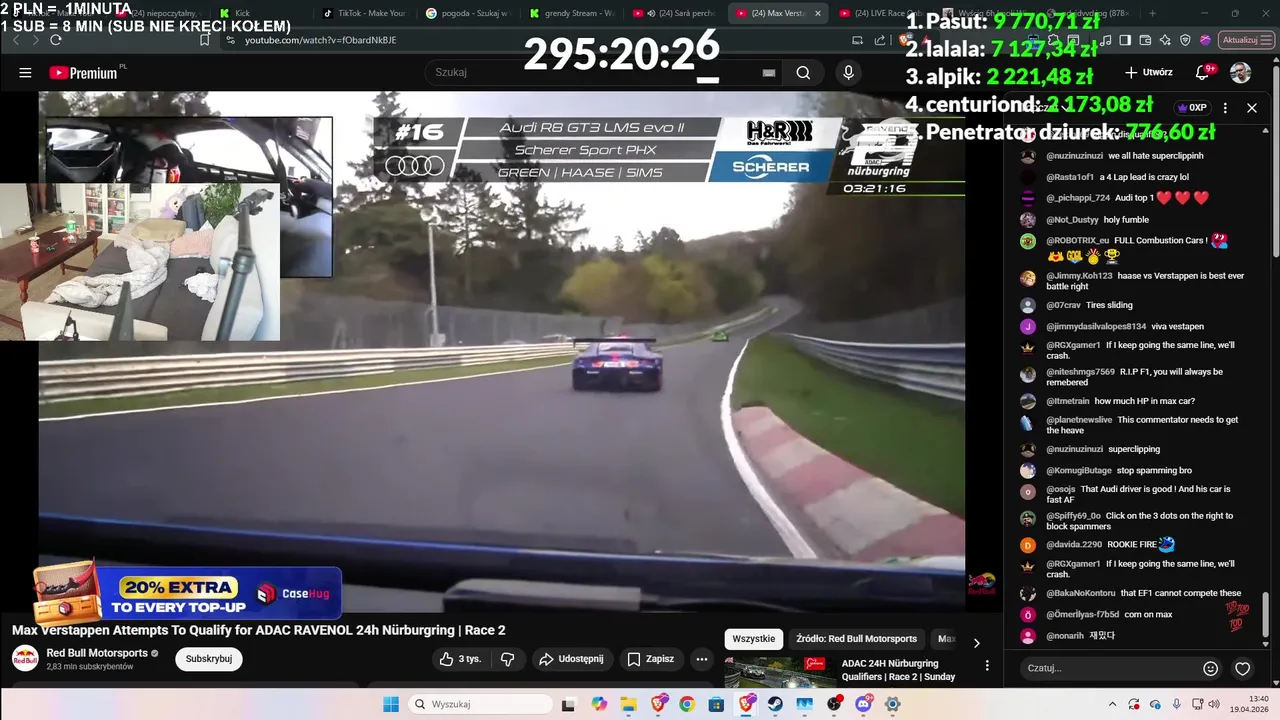1280x720 pixels.
Task: Open Brave Shields lion icon
Action: [x=905, y=40]
